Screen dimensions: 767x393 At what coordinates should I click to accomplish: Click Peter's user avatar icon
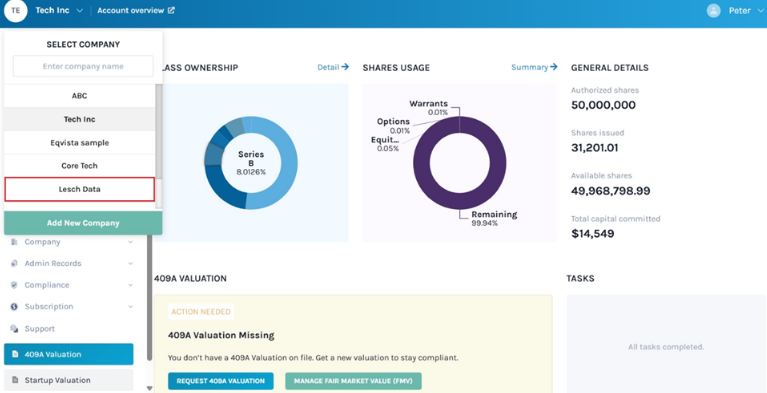click(714, 10)
